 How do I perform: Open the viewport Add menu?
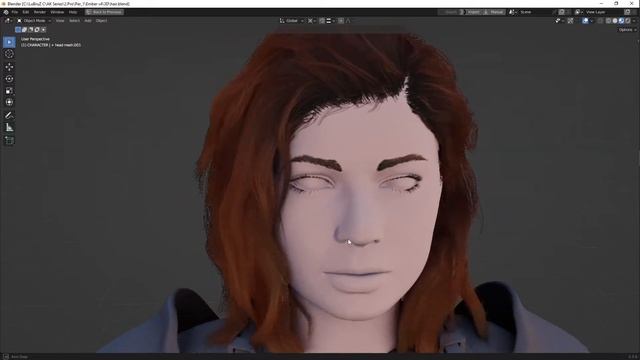[x=88, y=20]
